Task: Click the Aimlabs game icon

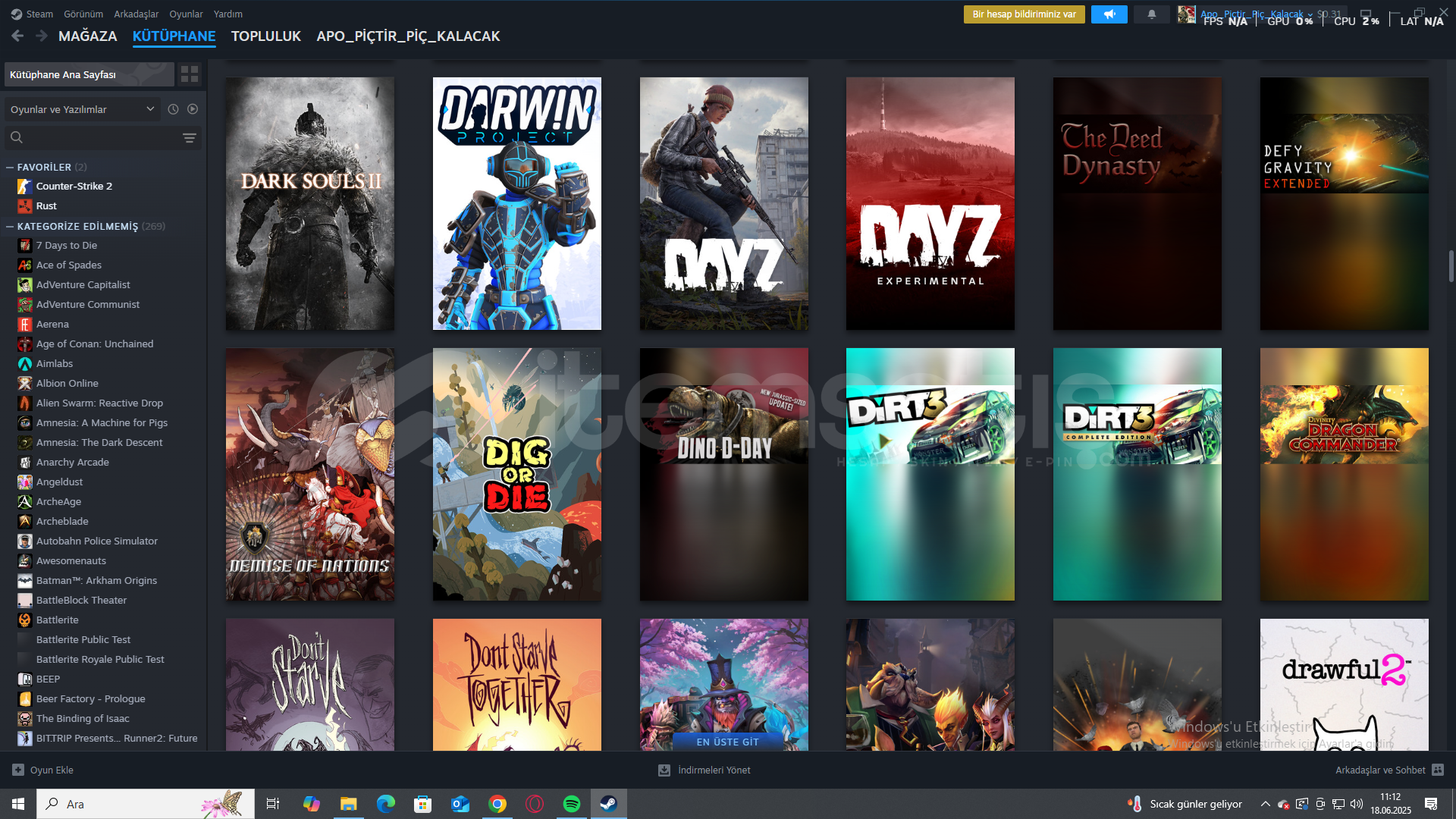Action: (x=25, y=363)
